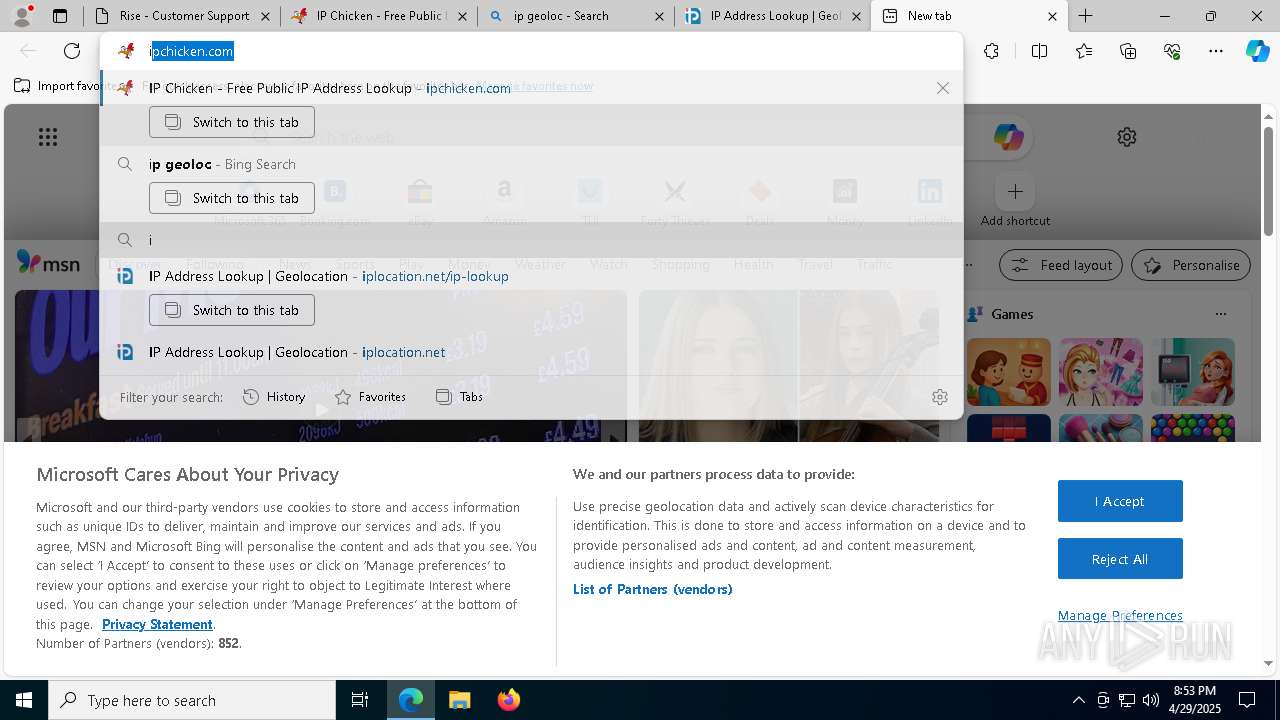Toggle split screen view
The width and height of the screenshot is (1280, 720).
click(x=1039, y=51)
